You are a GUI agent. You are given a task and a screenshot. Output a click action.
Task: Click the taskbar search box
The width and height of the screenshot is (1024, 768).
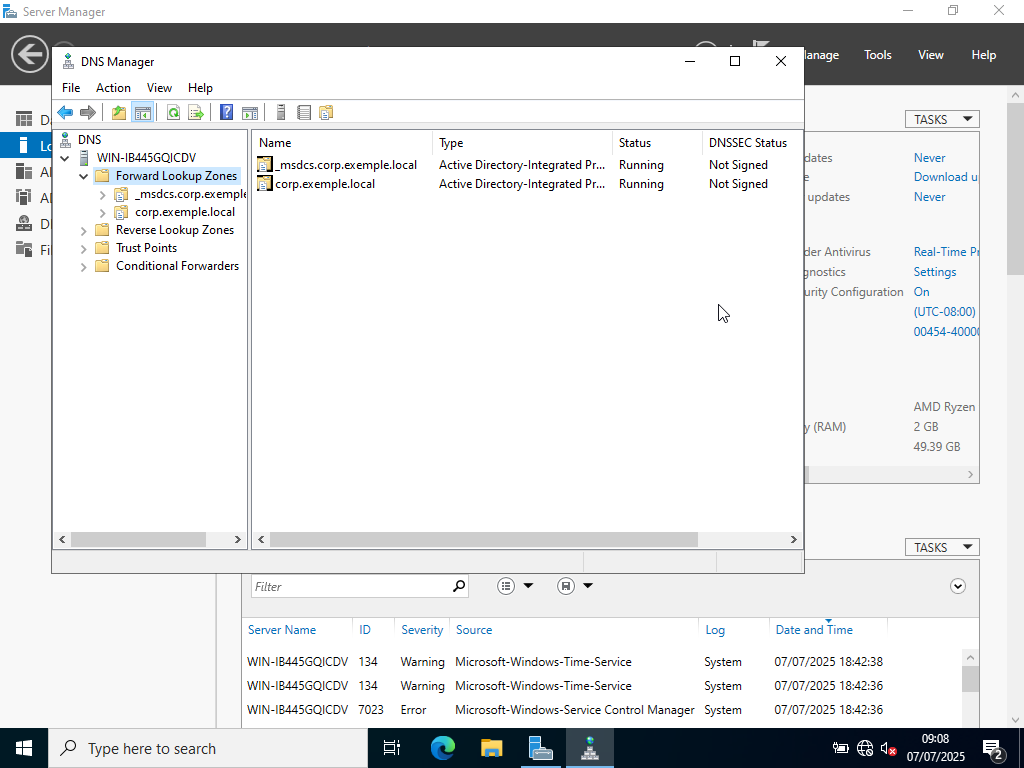coord(208,748)
